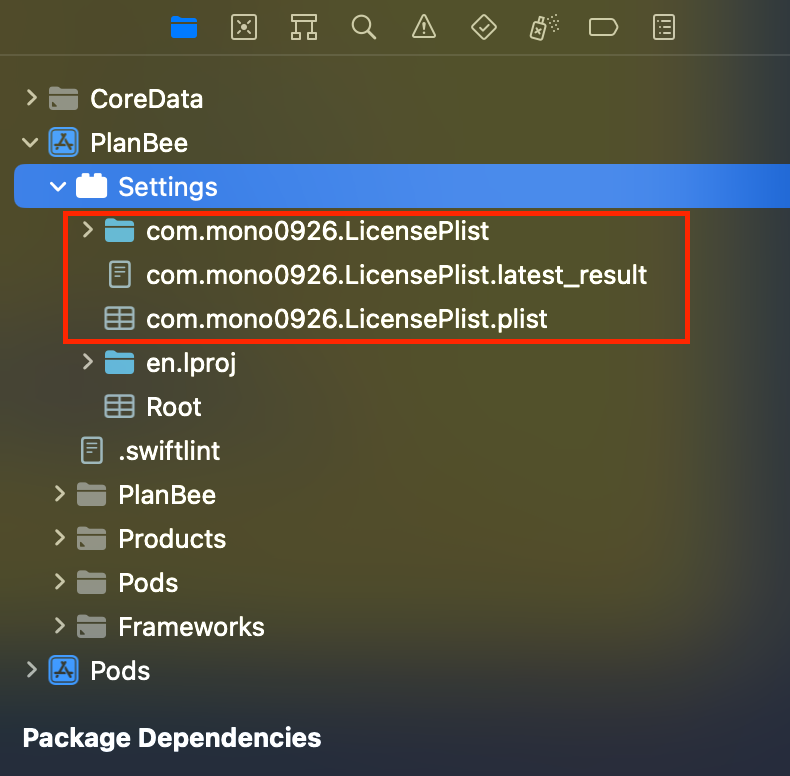Click the Products folder icon
The width and height of the screenshot is (790, 776).
coord(92,538)
